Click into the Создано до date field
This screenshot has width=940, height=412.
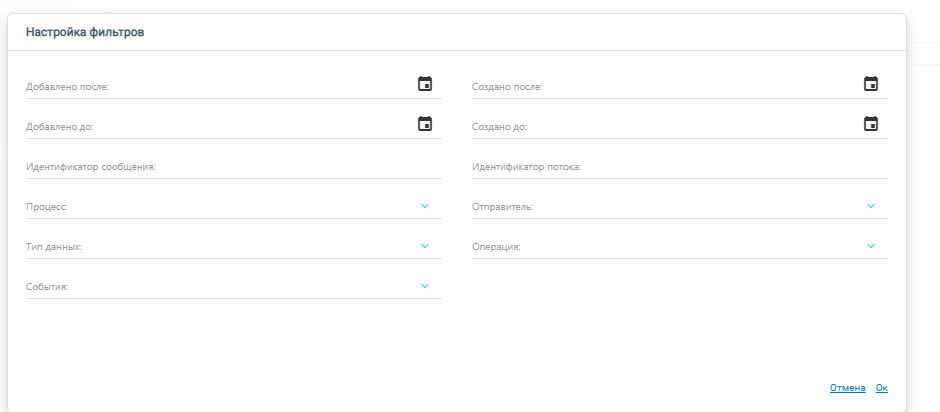click(x=661, y=127)
